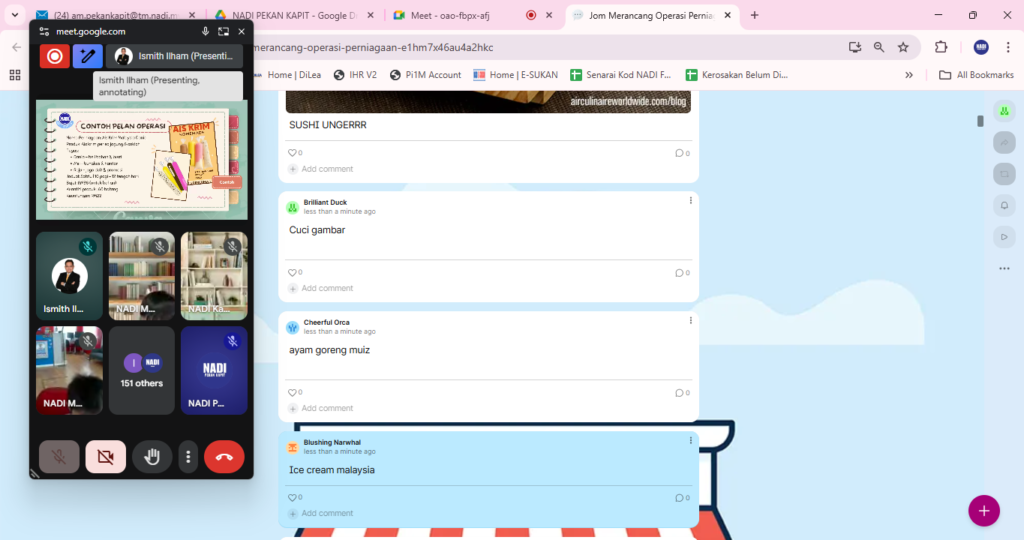The height and width of the screenshot is (540, 1024).
Task: Raise hand in the Meet call
Action: (x=152, y=457)
